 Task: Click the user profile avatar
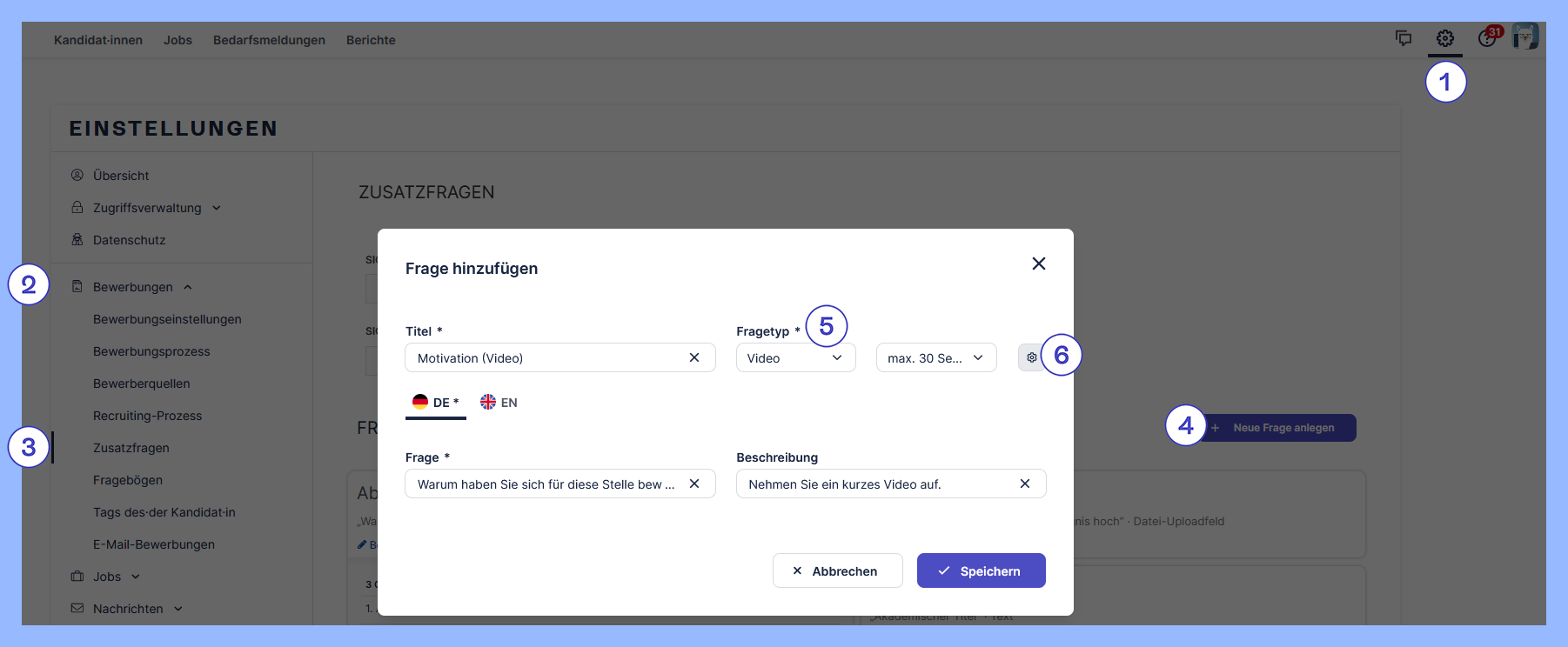tap(1525, 37)
